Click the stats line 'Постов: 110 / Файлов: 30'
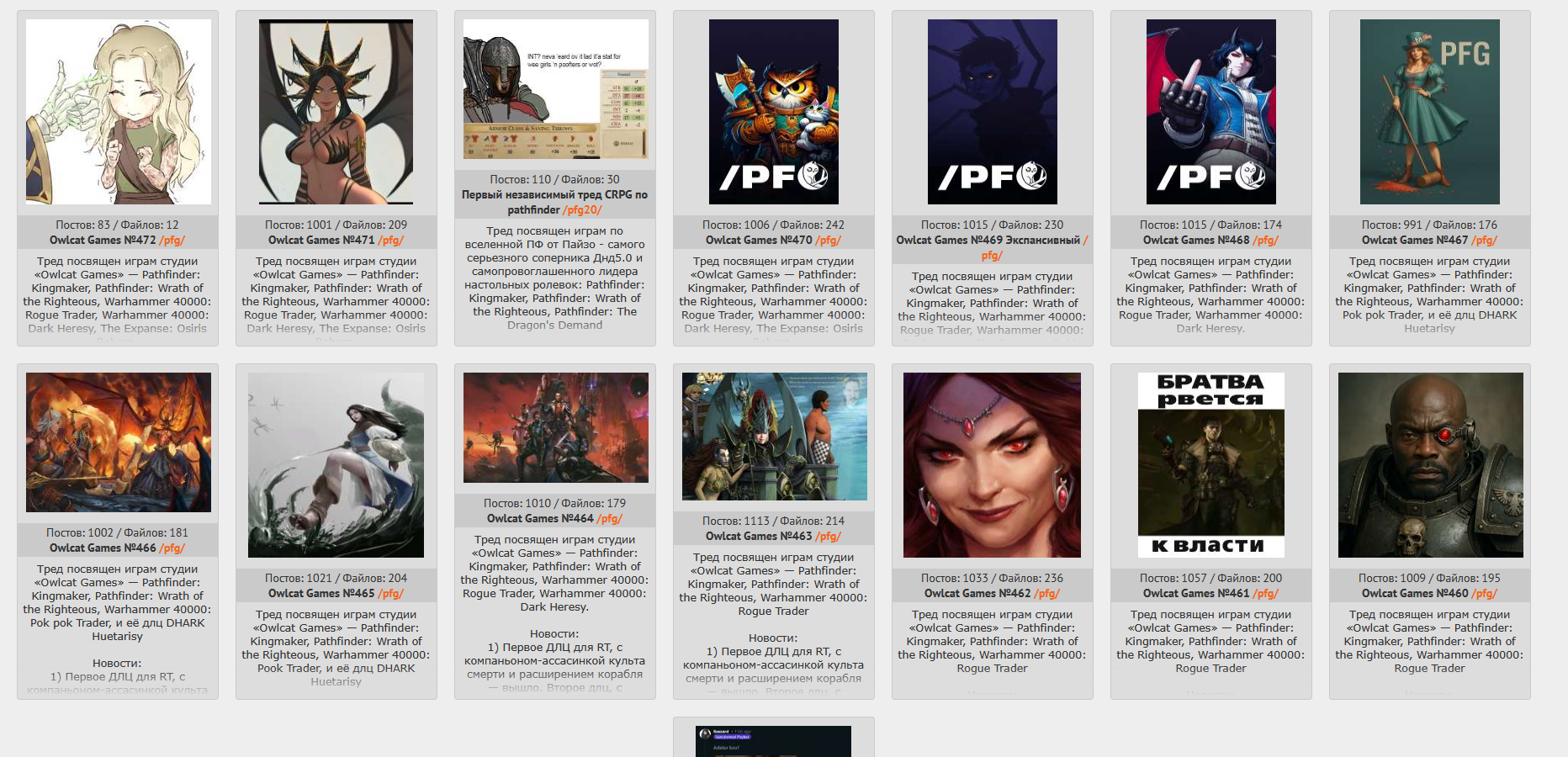 555,179
